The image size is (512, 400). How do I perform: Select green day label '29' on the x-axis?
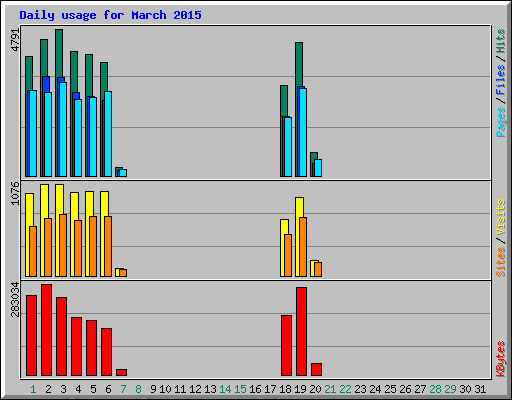click(x=450, y=389)
